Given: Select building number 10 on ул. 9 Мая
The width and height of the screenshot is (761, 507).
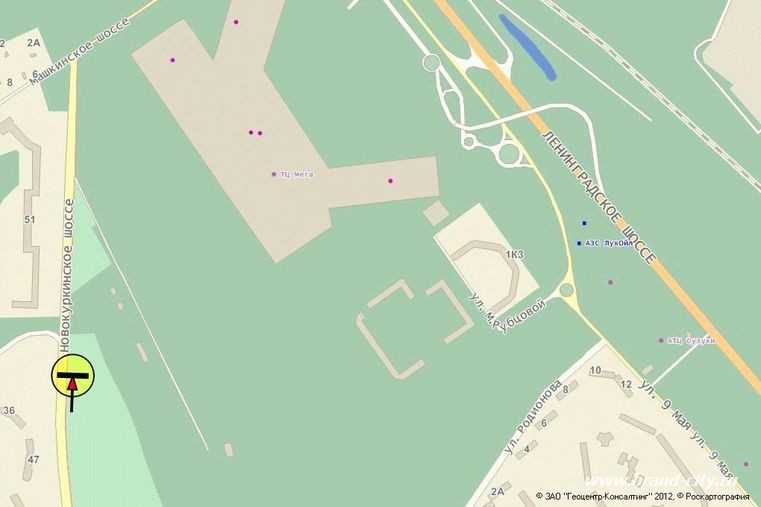Looking at the screenshot, I should pos(596,370).
